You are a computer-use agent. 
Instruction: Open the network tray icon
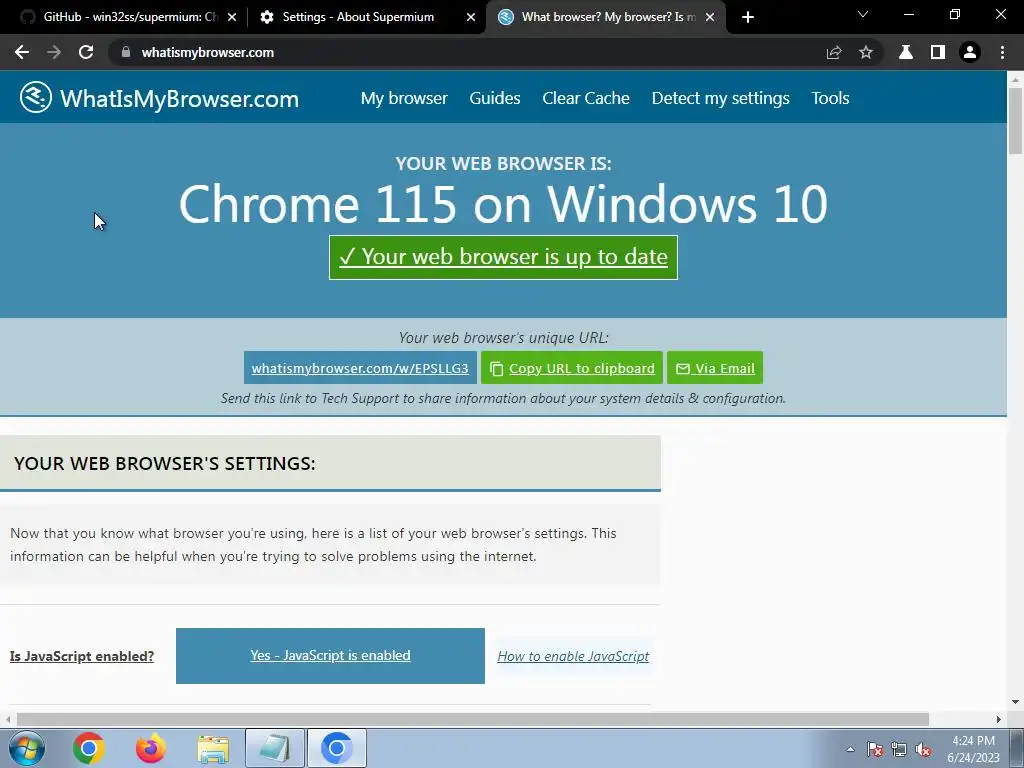(x=899, y=749)
